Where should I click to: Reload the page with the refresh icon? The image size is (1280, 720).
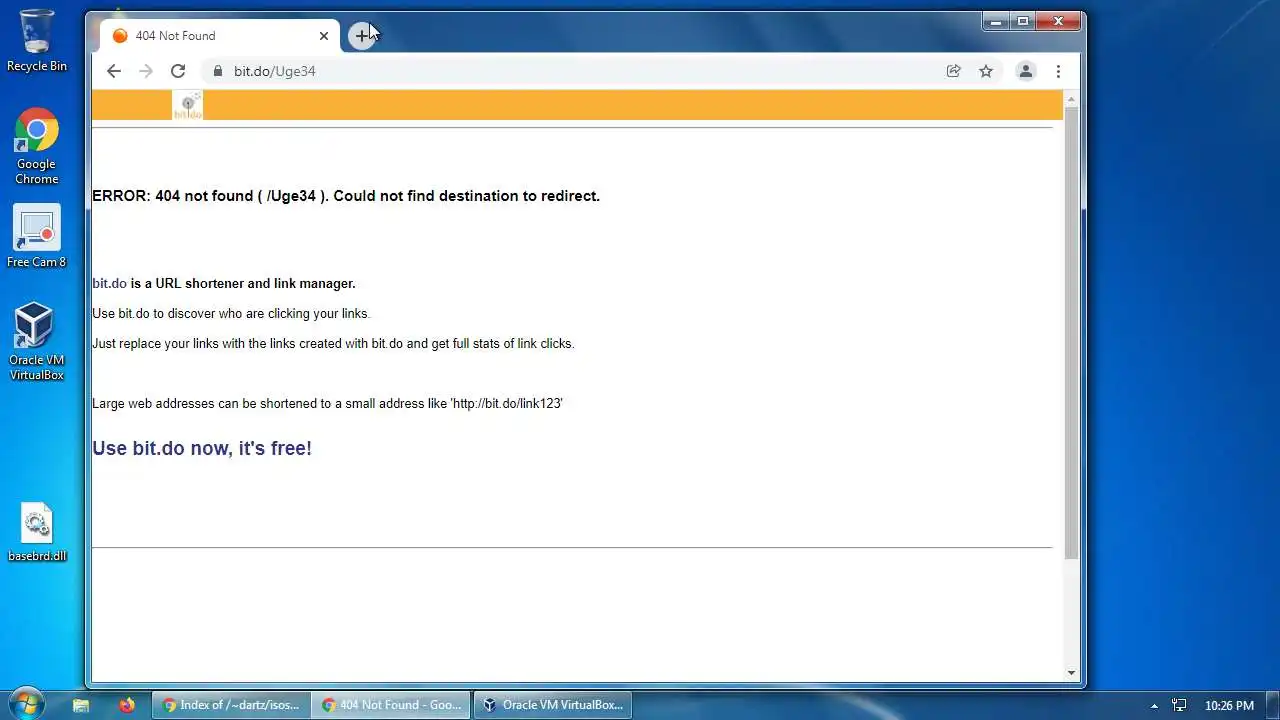coord(178,71)
